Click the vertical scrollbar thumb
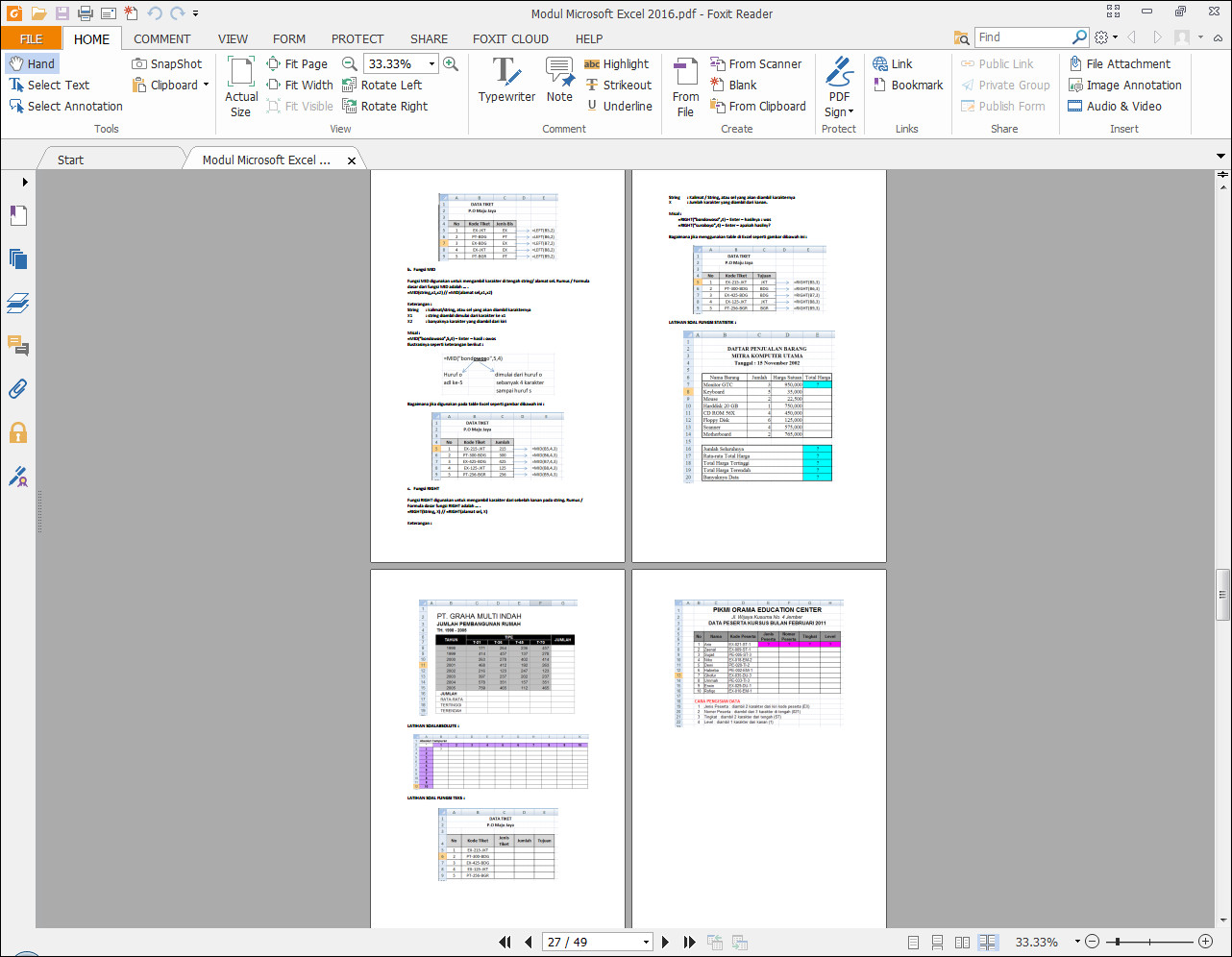 pos(1222,596)
